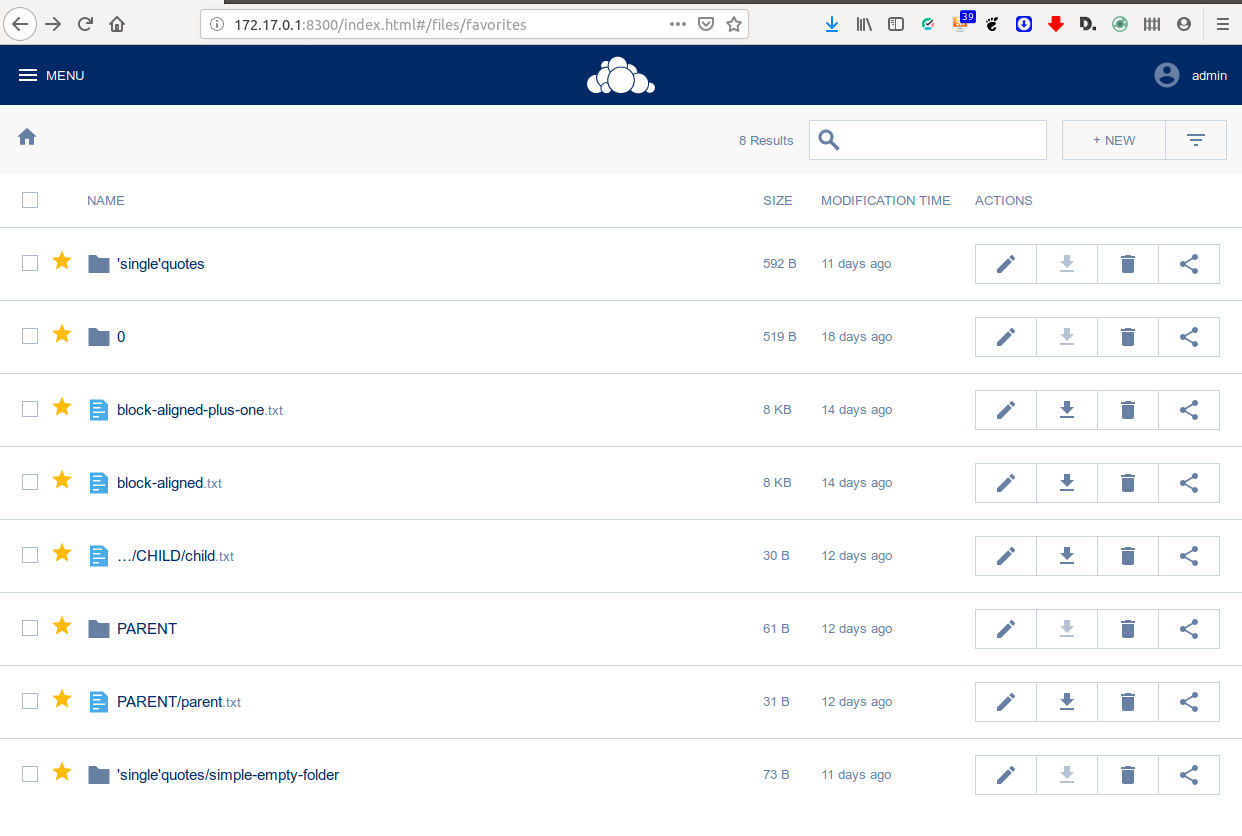Sort by MODIFICATION TIME column
The image size is (1242, 836).
click(886, 201)
